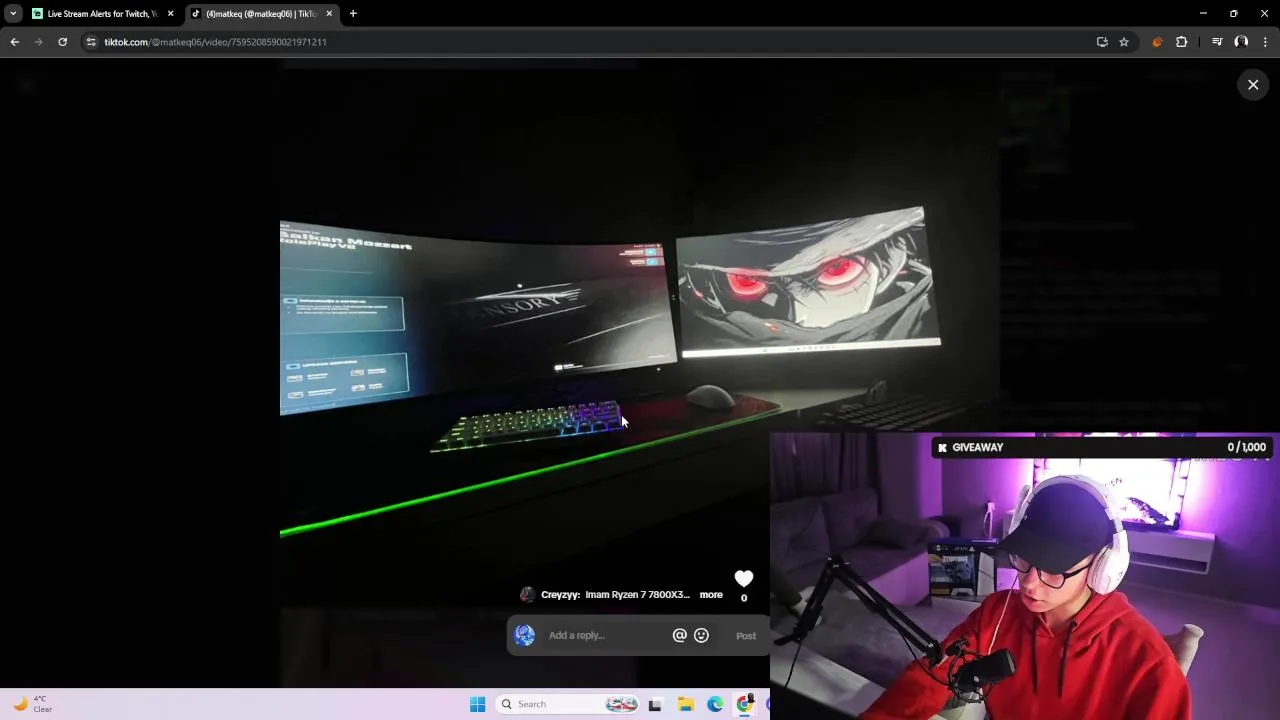Open the tab search dropdown arrow
This screenshot has height=720, width=1280.
pos(13,14)
